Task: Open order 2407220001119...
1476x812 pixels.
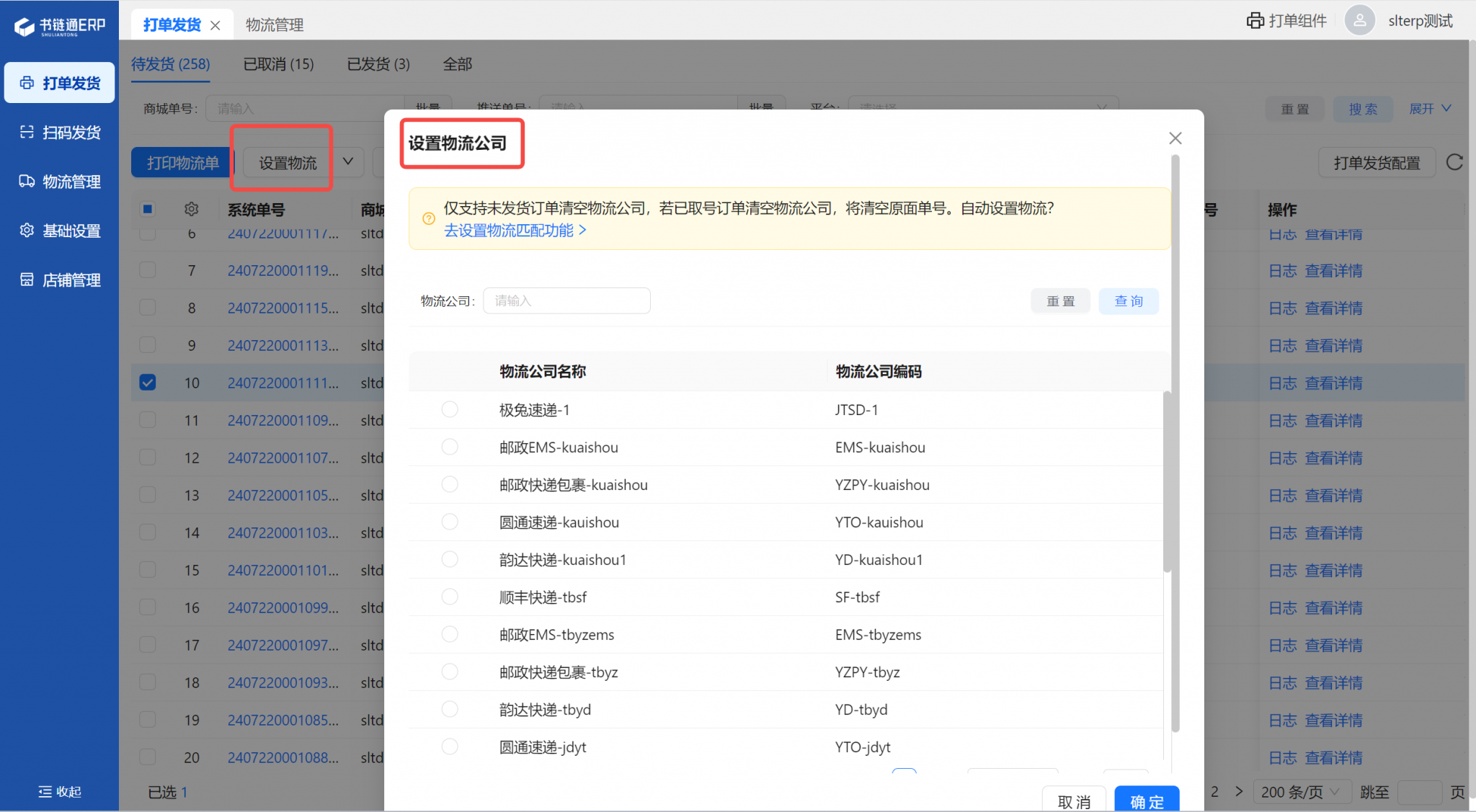Action: click(283, 271)
